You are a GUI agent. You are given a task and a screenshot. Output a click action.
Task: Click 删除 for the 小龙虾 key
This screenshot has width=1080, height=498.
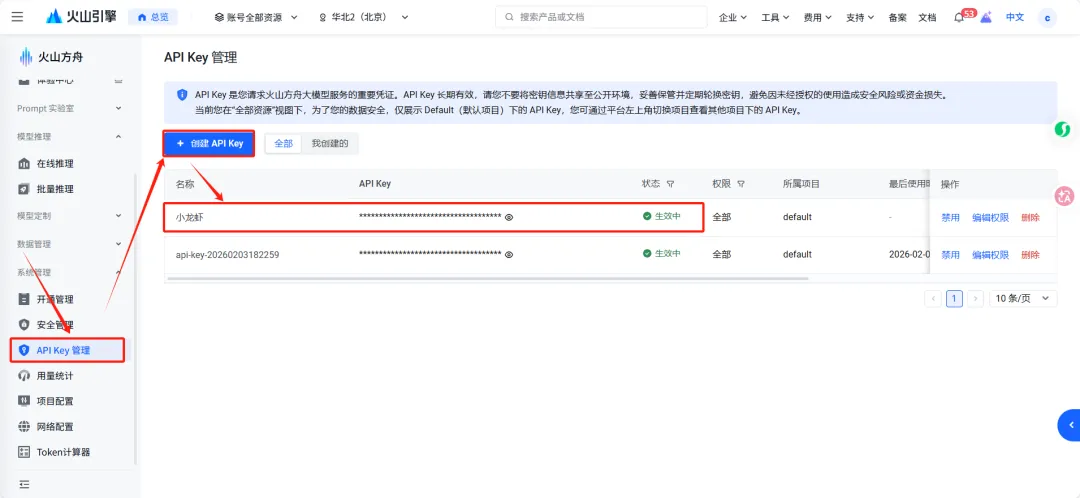point(1030,217)
